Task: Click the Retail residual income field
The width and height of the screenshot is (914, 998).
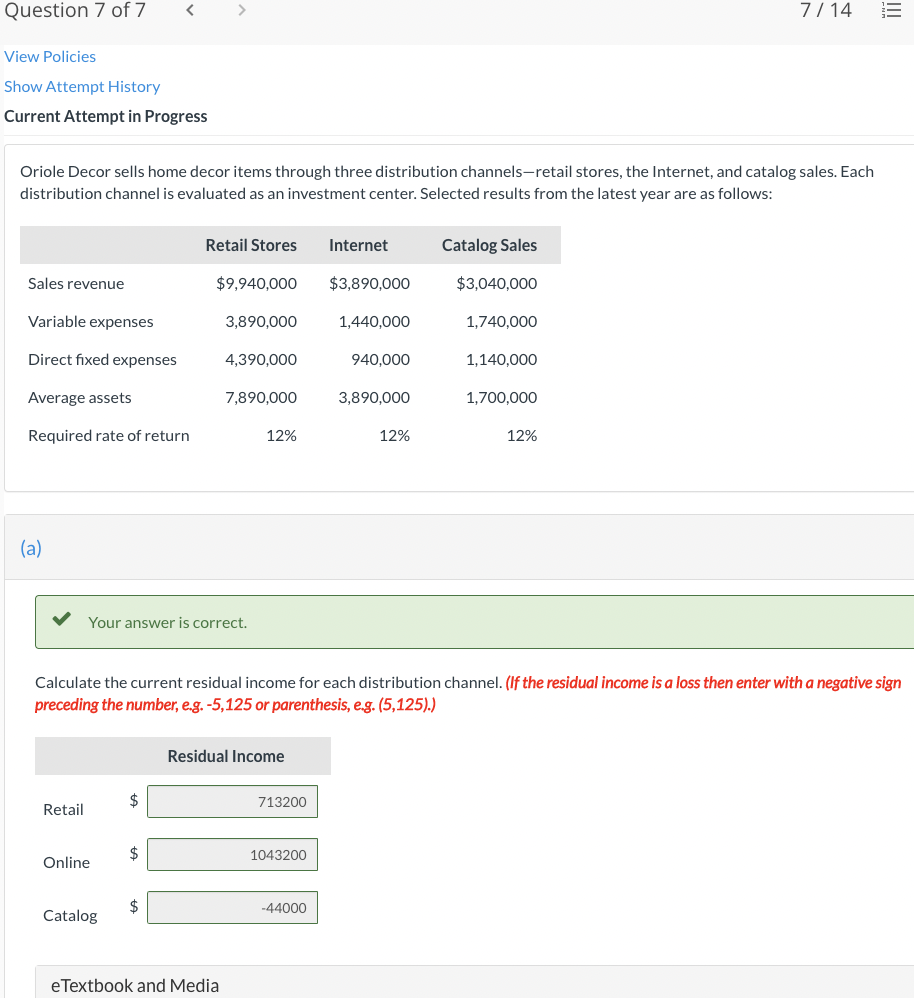Action: click(232, 801)
